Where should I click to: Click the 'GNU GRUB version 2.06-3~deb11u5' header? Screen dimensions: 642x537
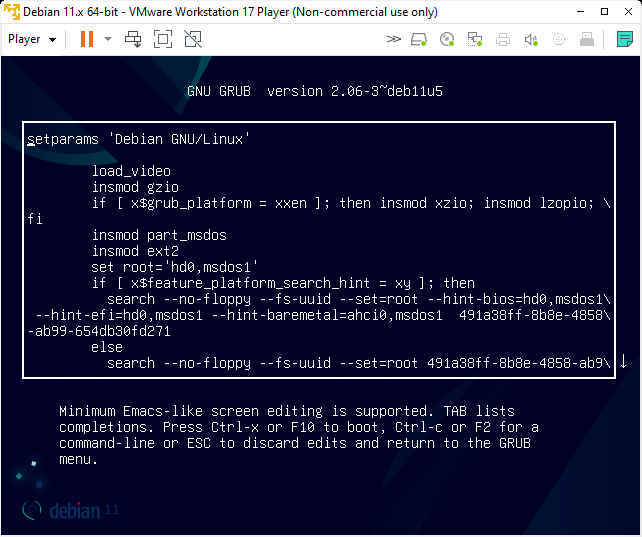click(x=315, y=91)
